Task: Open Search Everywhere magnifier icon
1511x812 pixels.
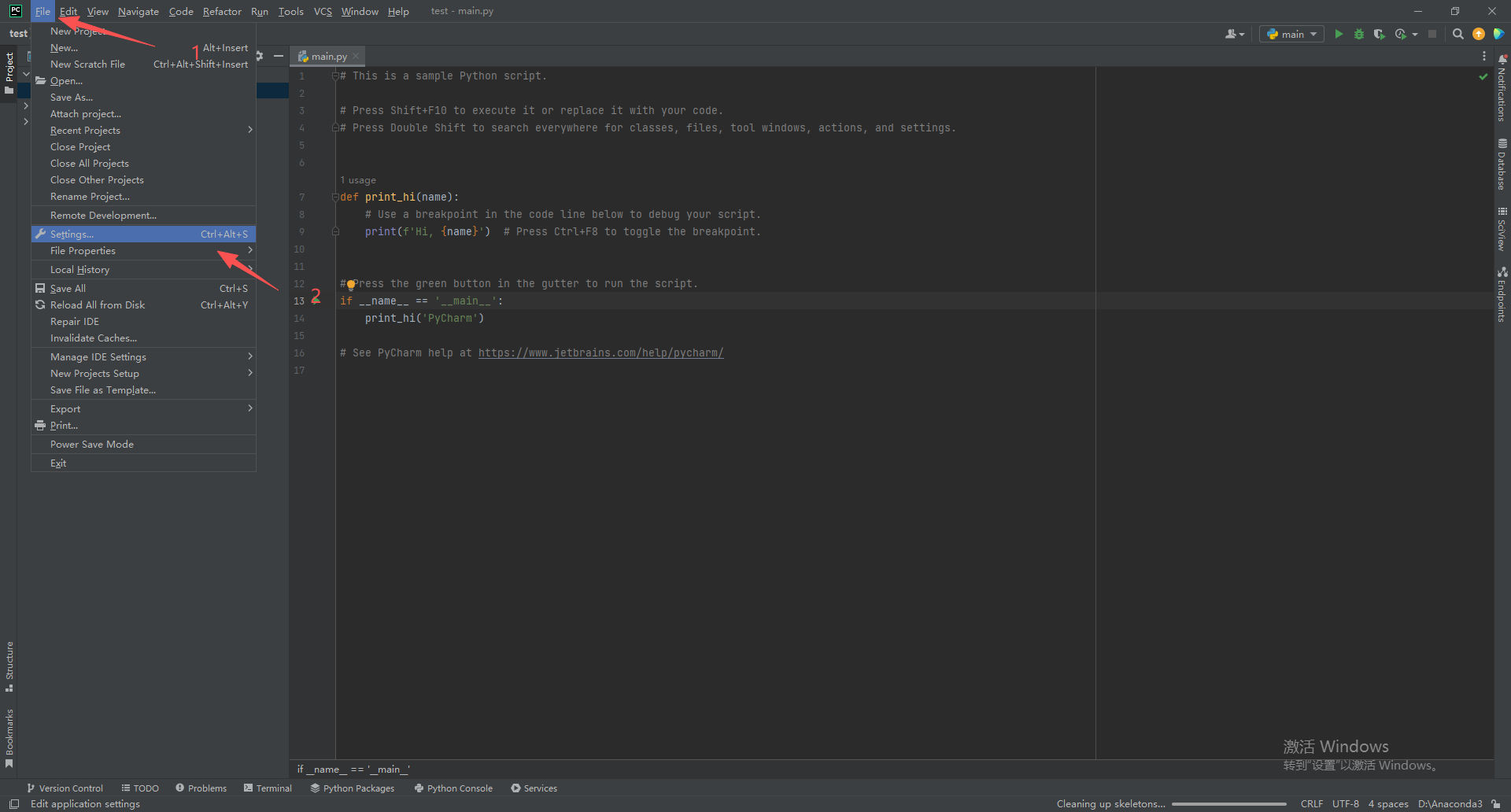Action: tap(1457, 34)
